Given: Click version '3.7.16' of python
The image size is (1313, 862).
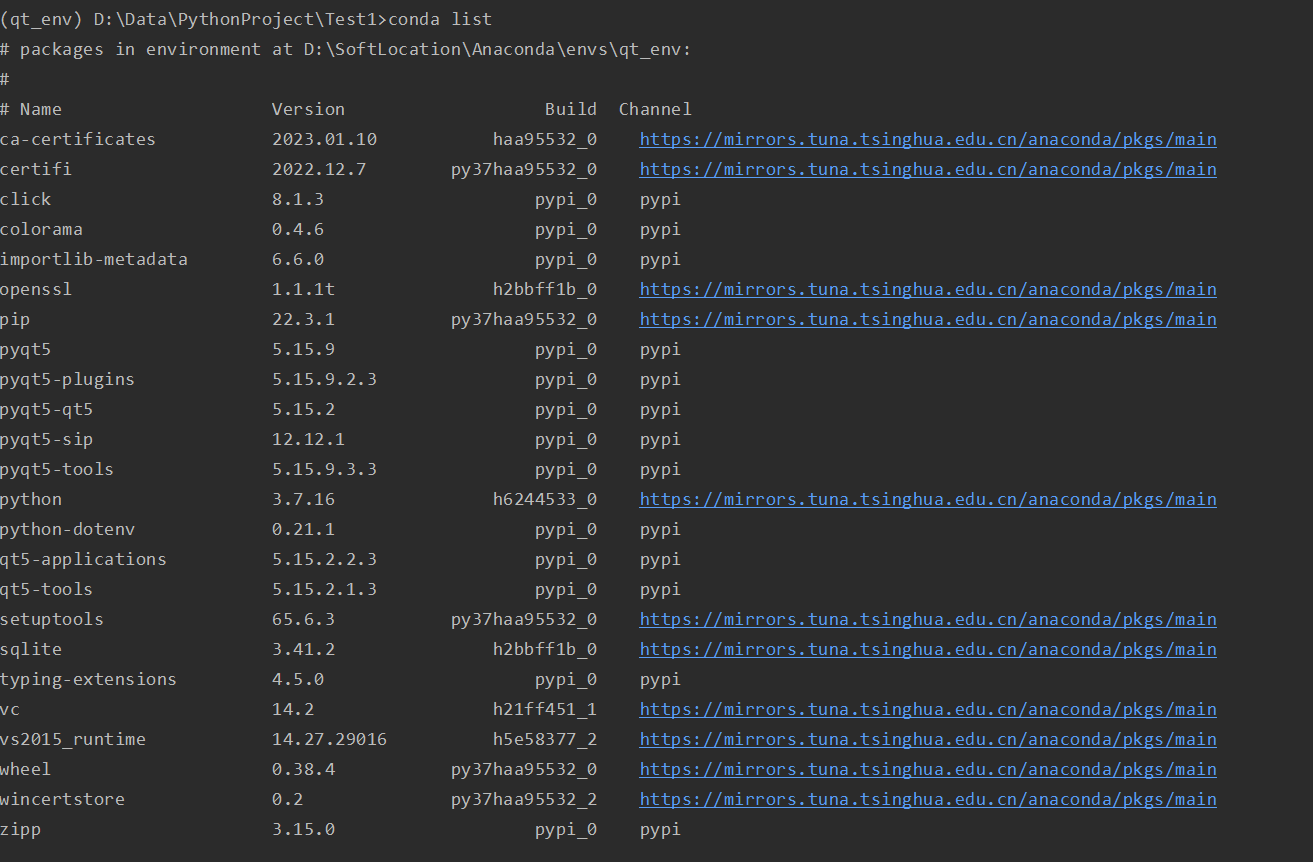Looking at the screenshot, I should coord(303,499).
